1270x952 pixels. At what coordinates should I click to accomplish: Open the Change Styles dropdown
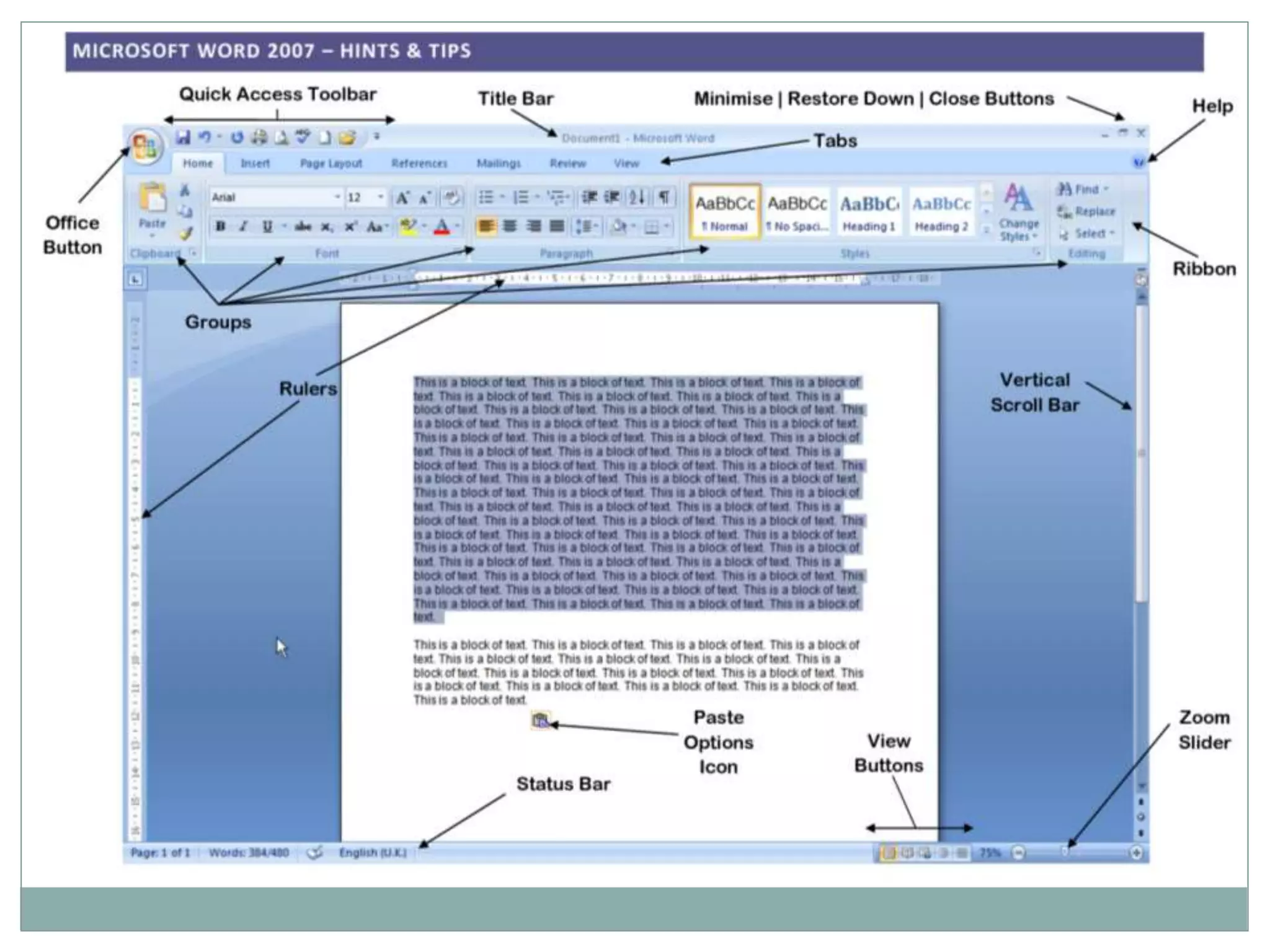point(1018,212)
